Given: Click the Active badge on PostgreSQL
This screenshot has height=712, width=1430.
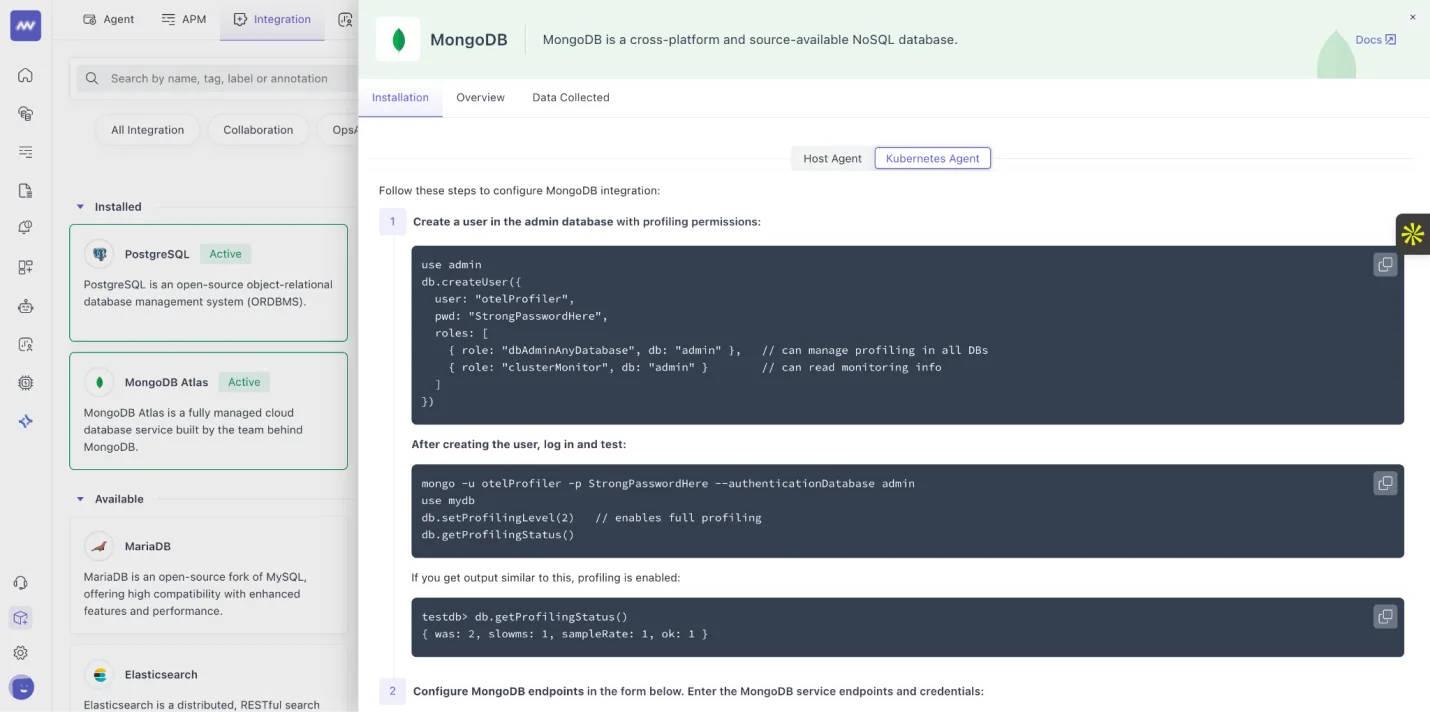Looking at the screenshot, I should [x=225, y=254].
